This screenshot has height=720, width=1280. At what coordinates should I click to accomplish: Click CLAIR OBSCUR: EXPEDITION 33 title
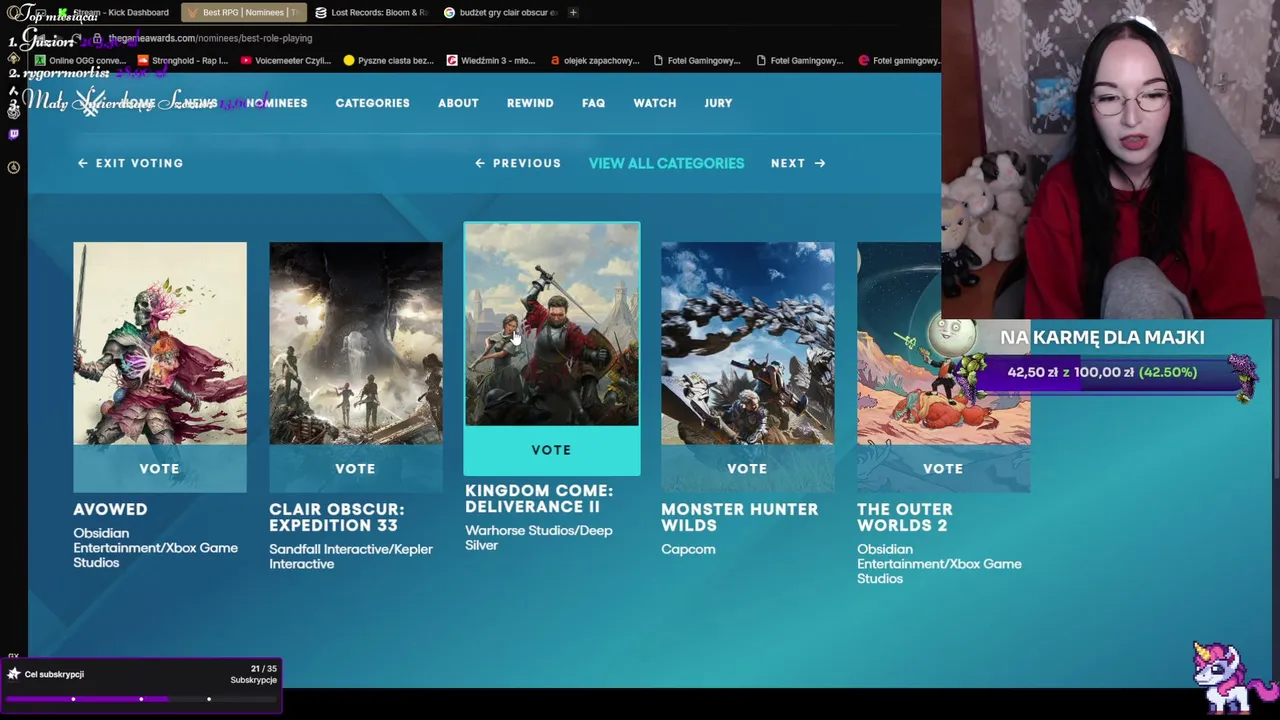(x=337, y=517)
